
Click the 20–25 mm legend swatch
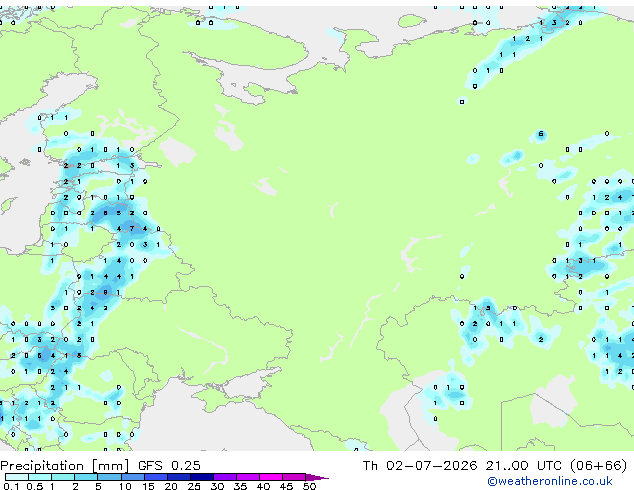click(179, 477)
